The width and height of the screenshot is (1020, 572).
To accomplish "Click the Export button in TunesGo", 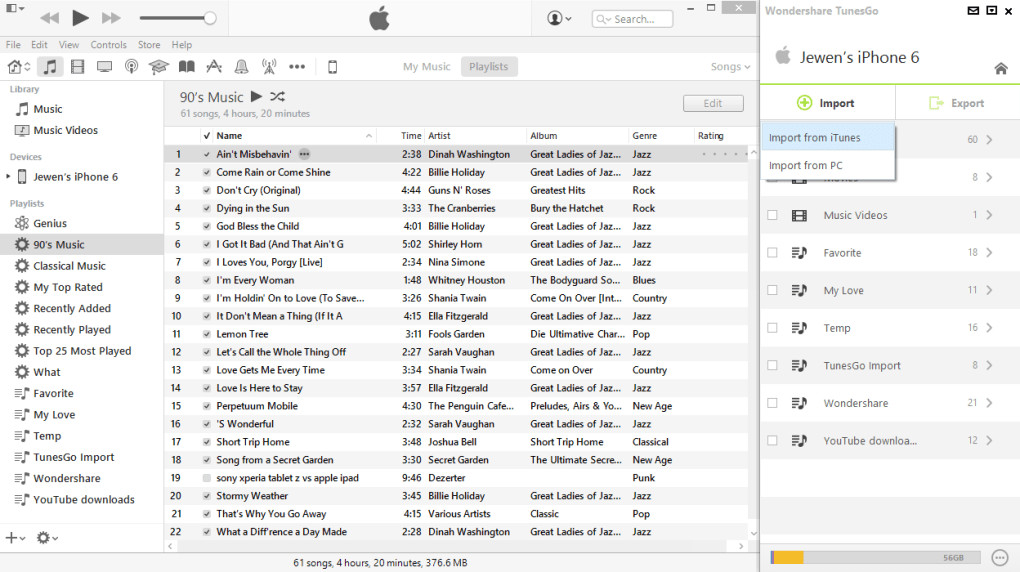I will coord(956,103).
